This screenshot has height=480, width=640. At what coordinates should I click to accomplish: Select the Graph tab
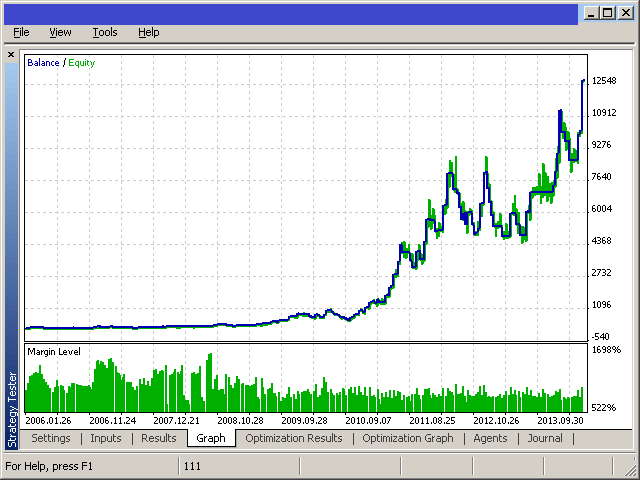click(211, 438)
